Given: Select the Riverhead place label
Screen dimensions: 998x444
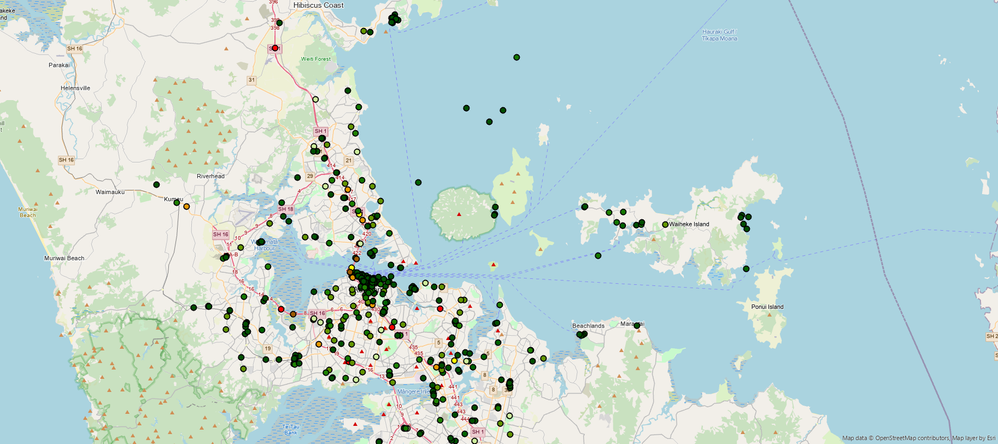Looking at the screenshot, I should pyautogui.click(x=211, y=176).
